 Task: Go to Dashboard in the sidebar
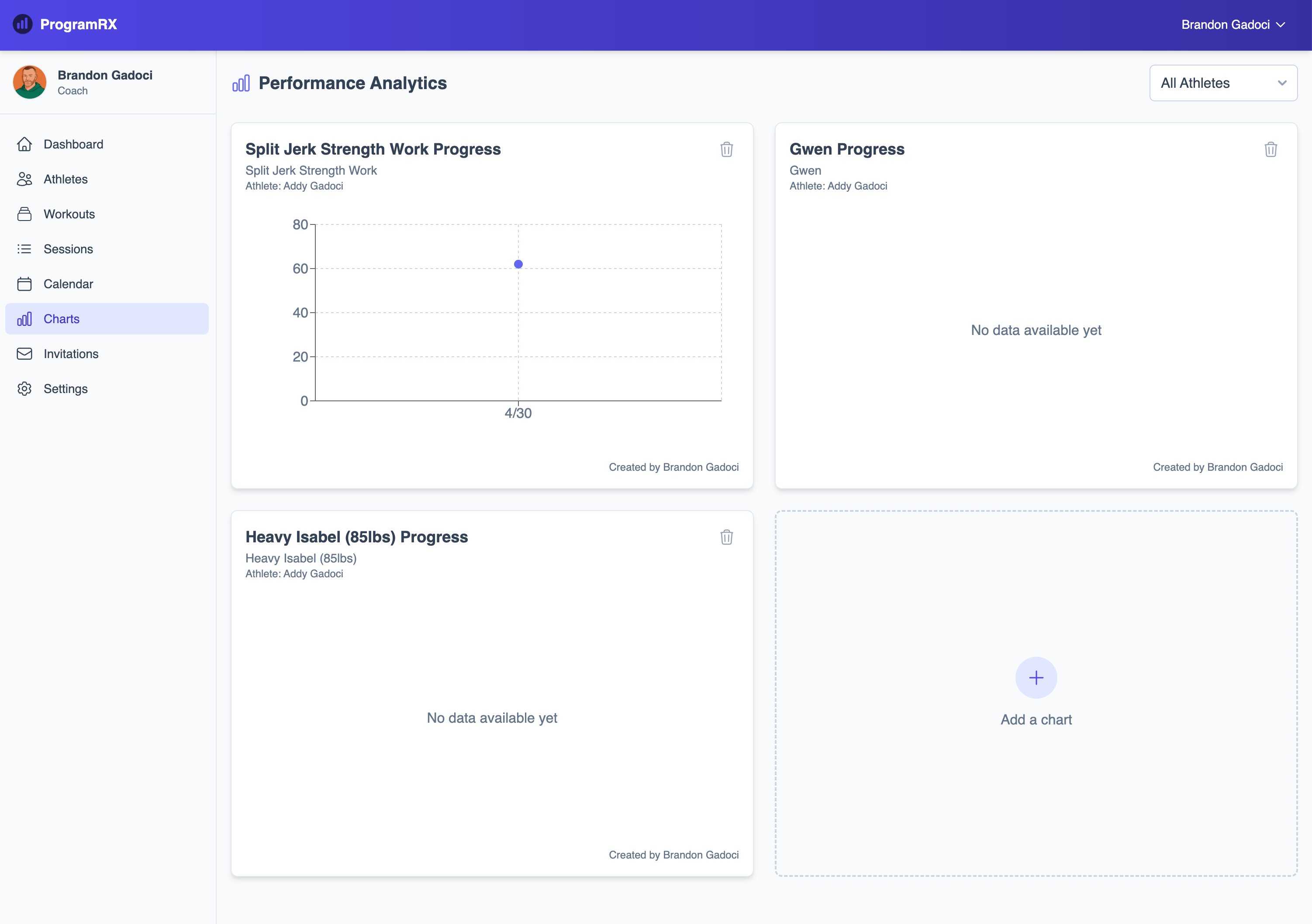click(107, 144)
